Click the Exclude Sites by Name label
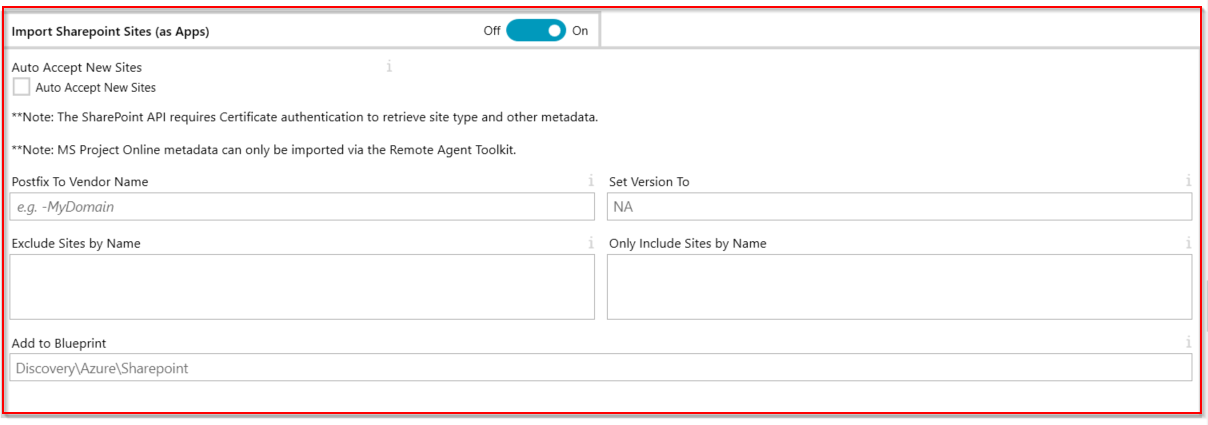This screenshot has height=425, width=1208. tap(76, 244)
